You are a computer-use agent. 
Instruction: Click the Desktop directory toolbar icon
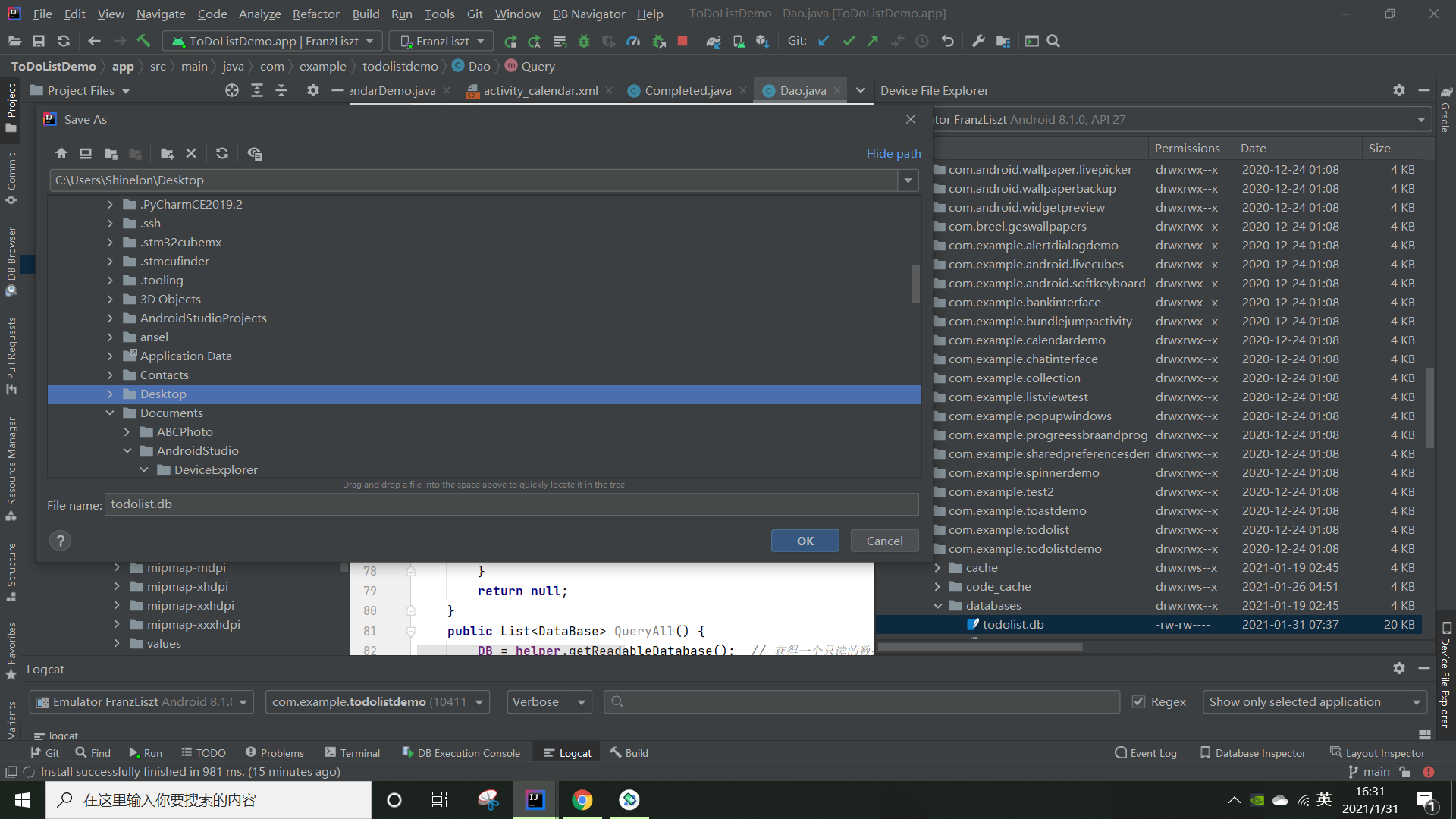click(86, 153)
